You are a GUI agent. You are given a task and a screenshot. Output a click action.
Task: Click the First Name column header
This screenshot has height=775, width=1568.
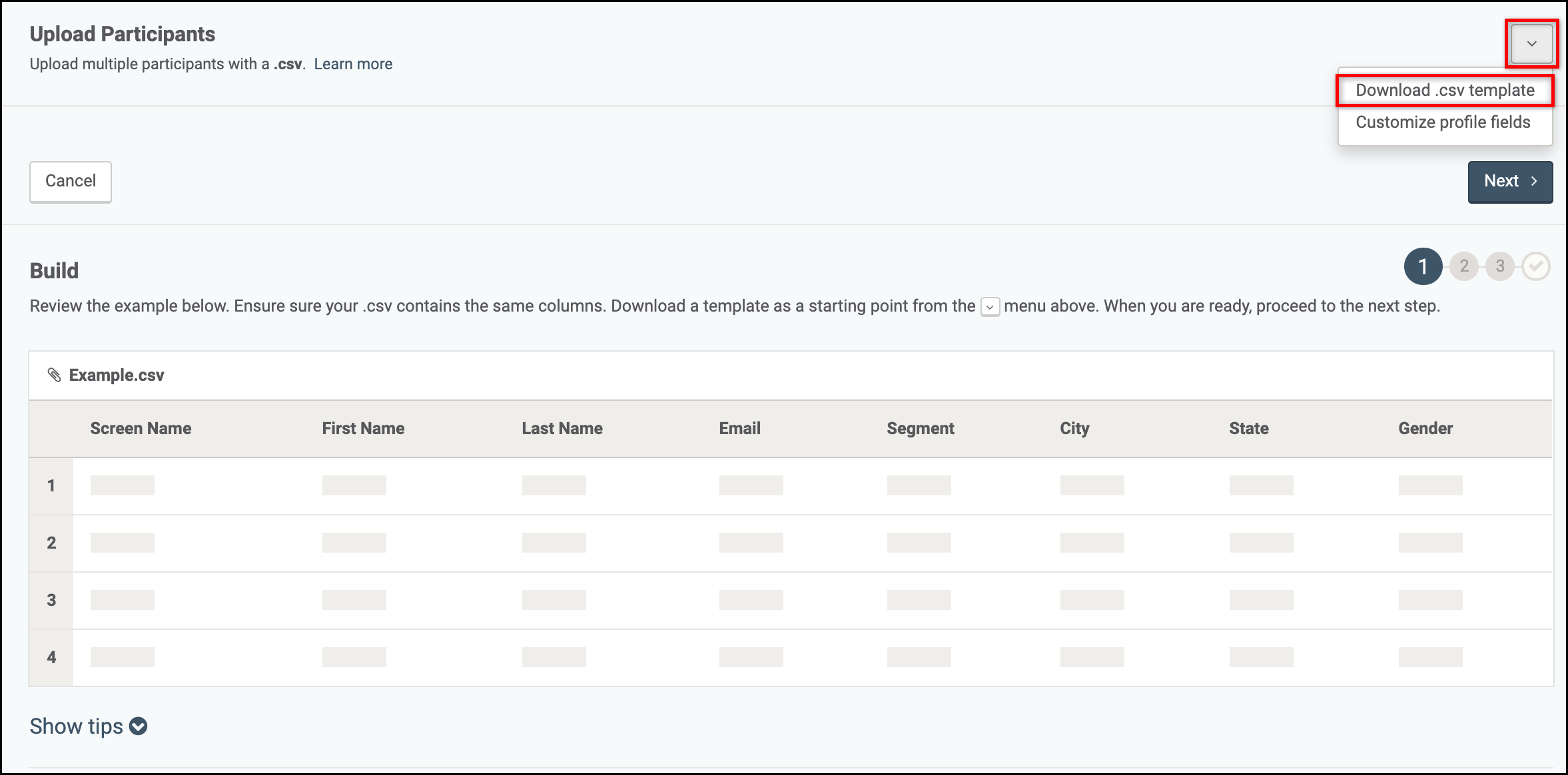pos(363,429)
